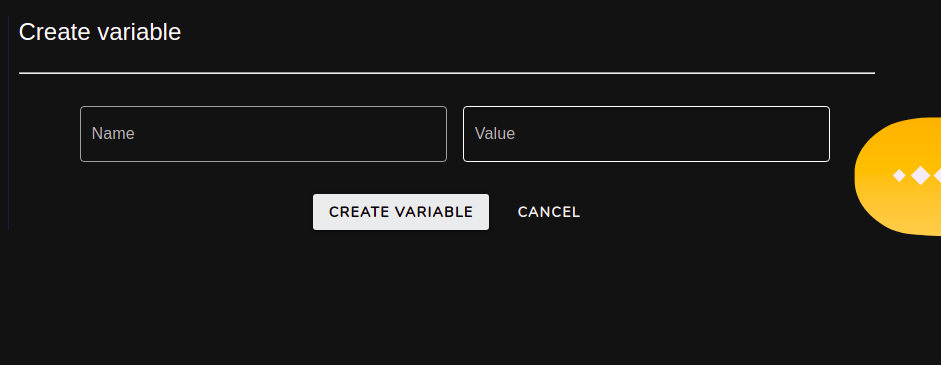
Task: Focus the Name input field
Action: (263, 134)
